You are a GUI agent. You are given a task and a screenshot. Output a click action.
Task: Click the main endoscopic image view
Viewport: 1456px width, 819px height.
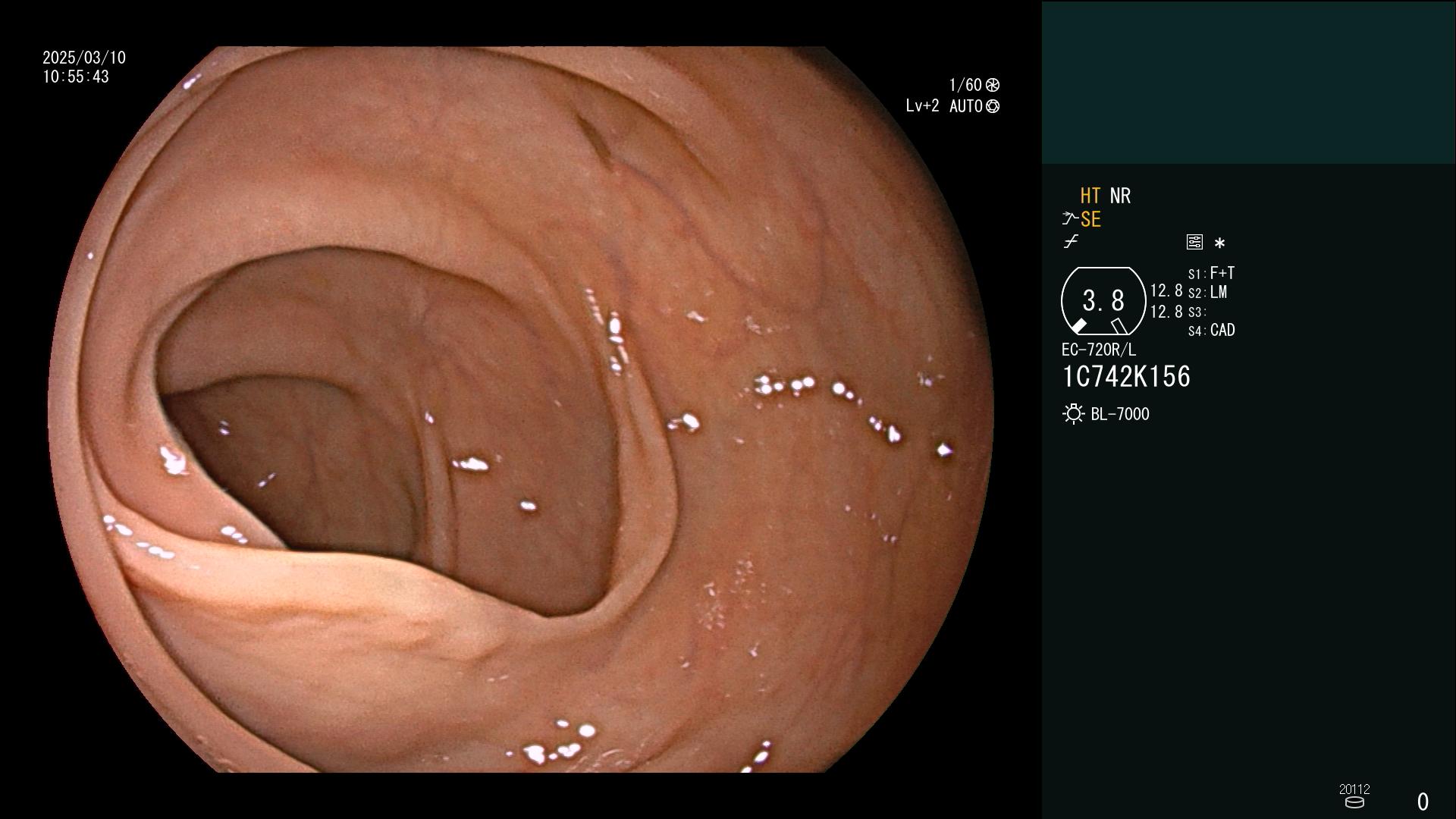click(x=520, y=409)
